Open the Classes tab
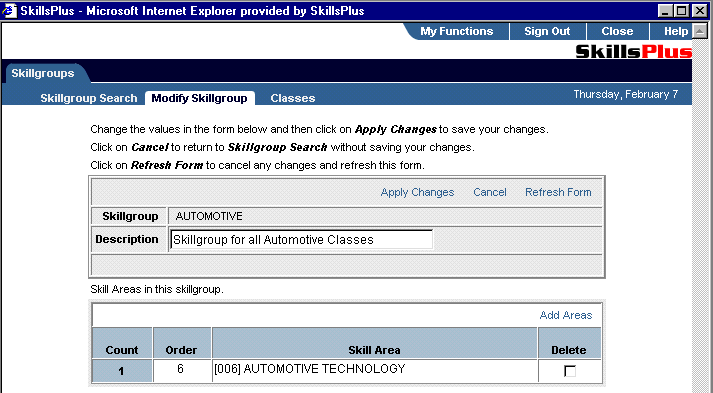The height and width of the screenshot is (393, 713). point(293,98)
